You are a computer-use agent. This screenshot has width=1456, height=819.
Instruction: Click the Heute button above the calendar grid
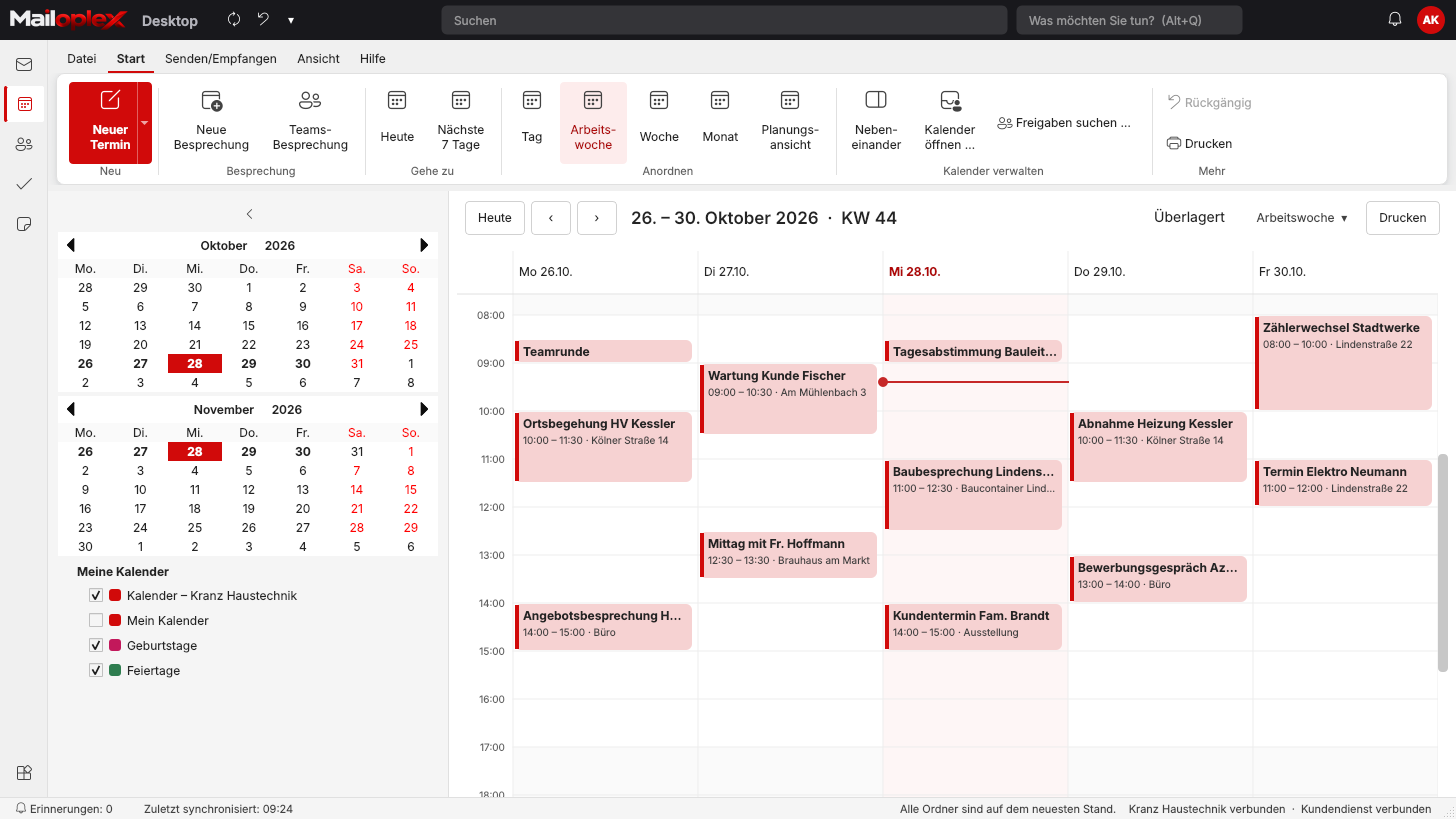495,218
